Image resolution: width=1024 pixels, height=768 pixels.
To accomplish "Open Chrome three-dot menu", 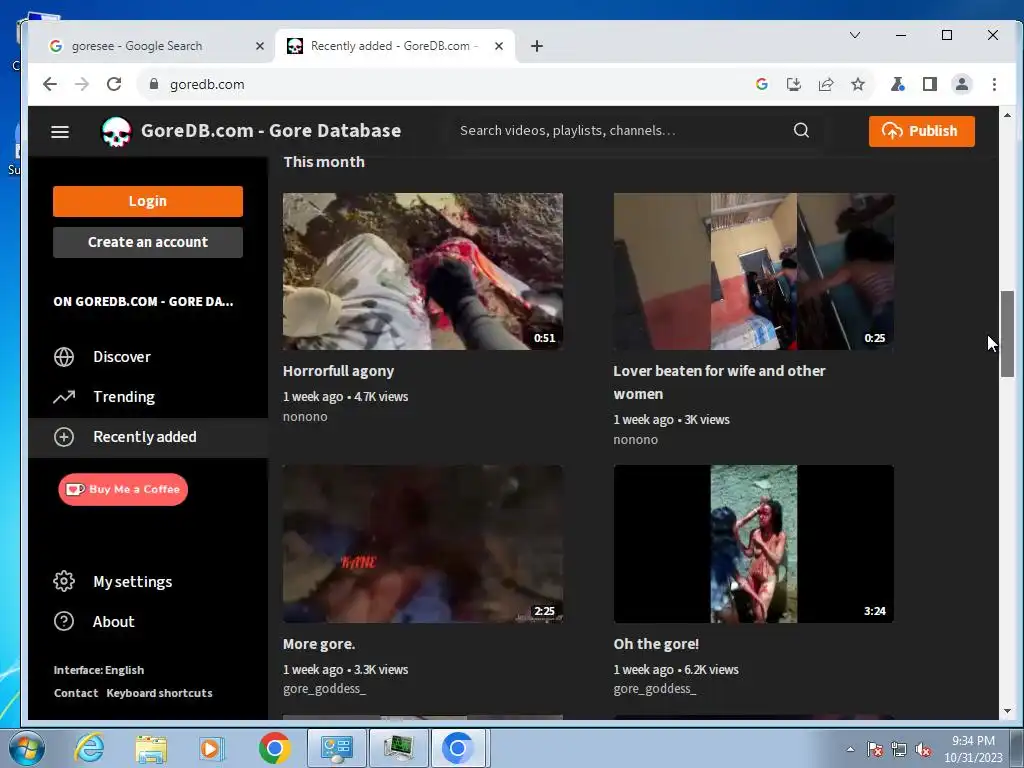I will coord(994,84).
